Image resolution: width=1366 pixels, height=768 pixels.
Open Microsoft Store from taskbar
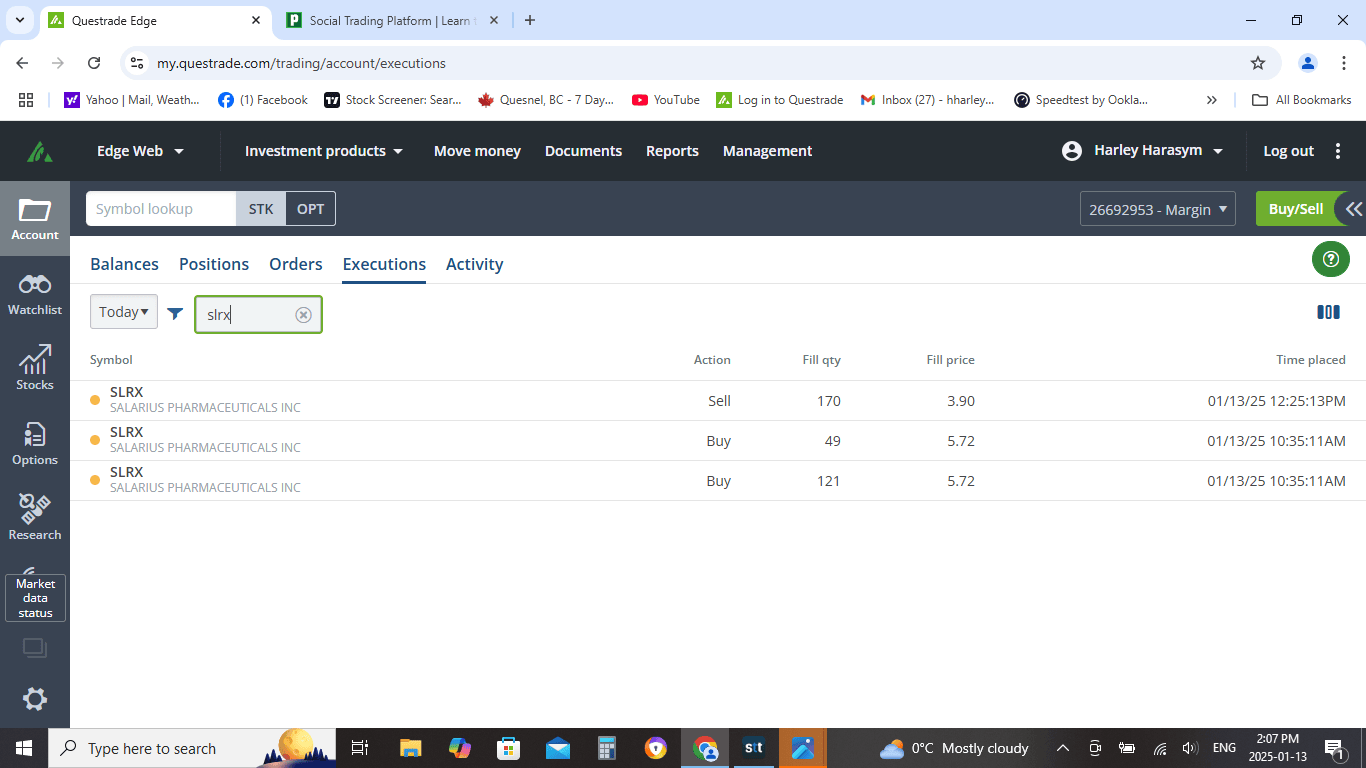tap(509, 748)
